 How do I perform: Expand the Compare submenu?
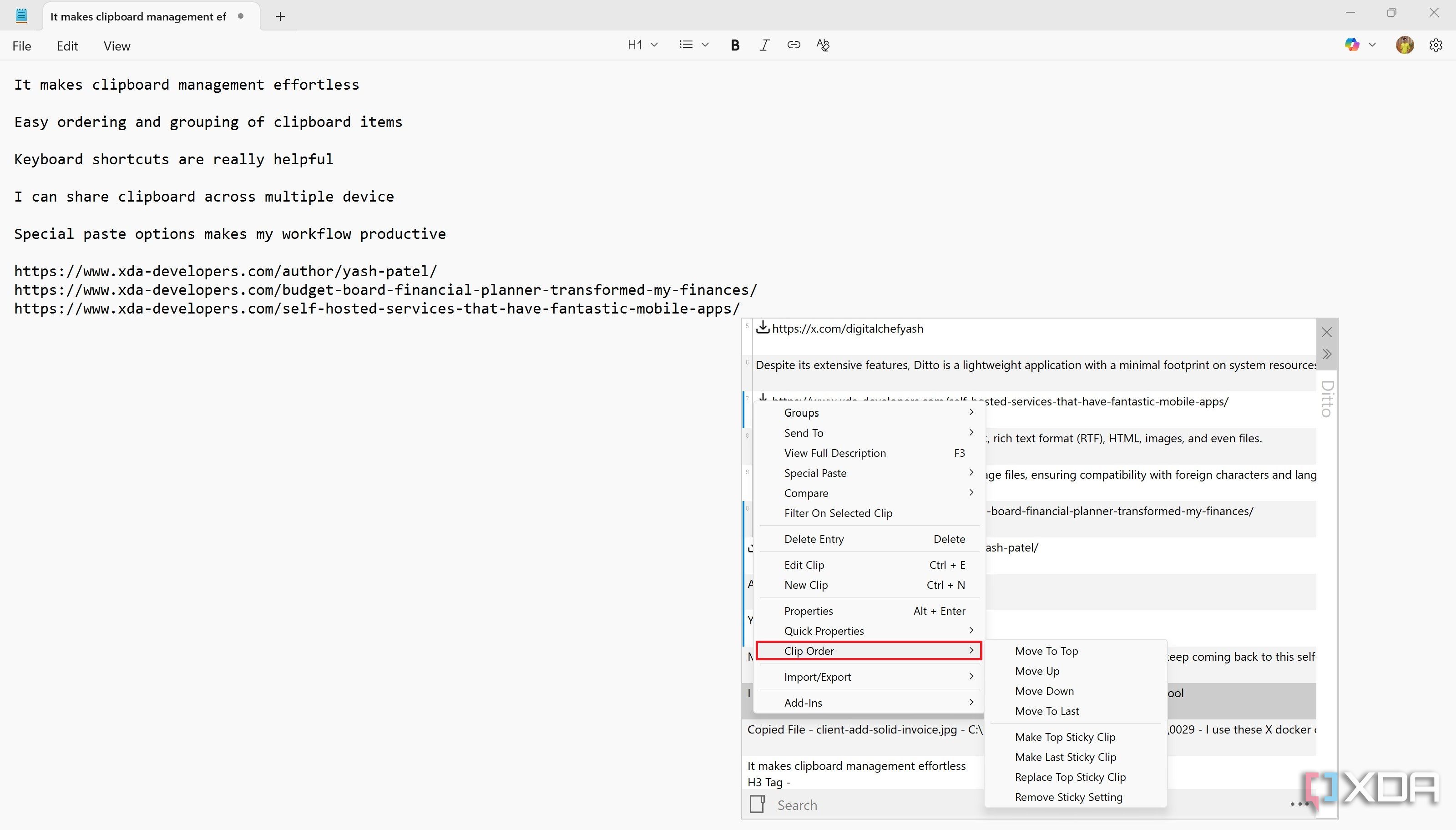[x=869, y=493]
